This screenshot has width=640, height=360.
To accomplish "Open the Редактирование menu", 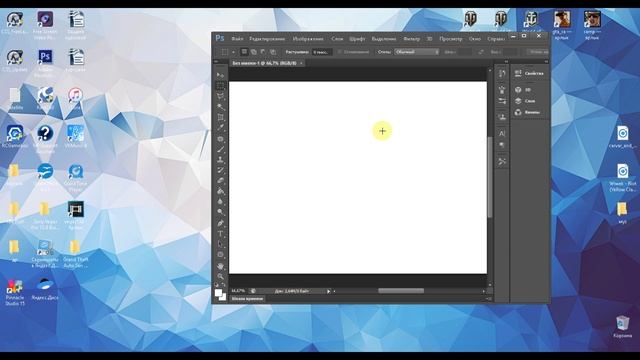I will click(267, 39).
